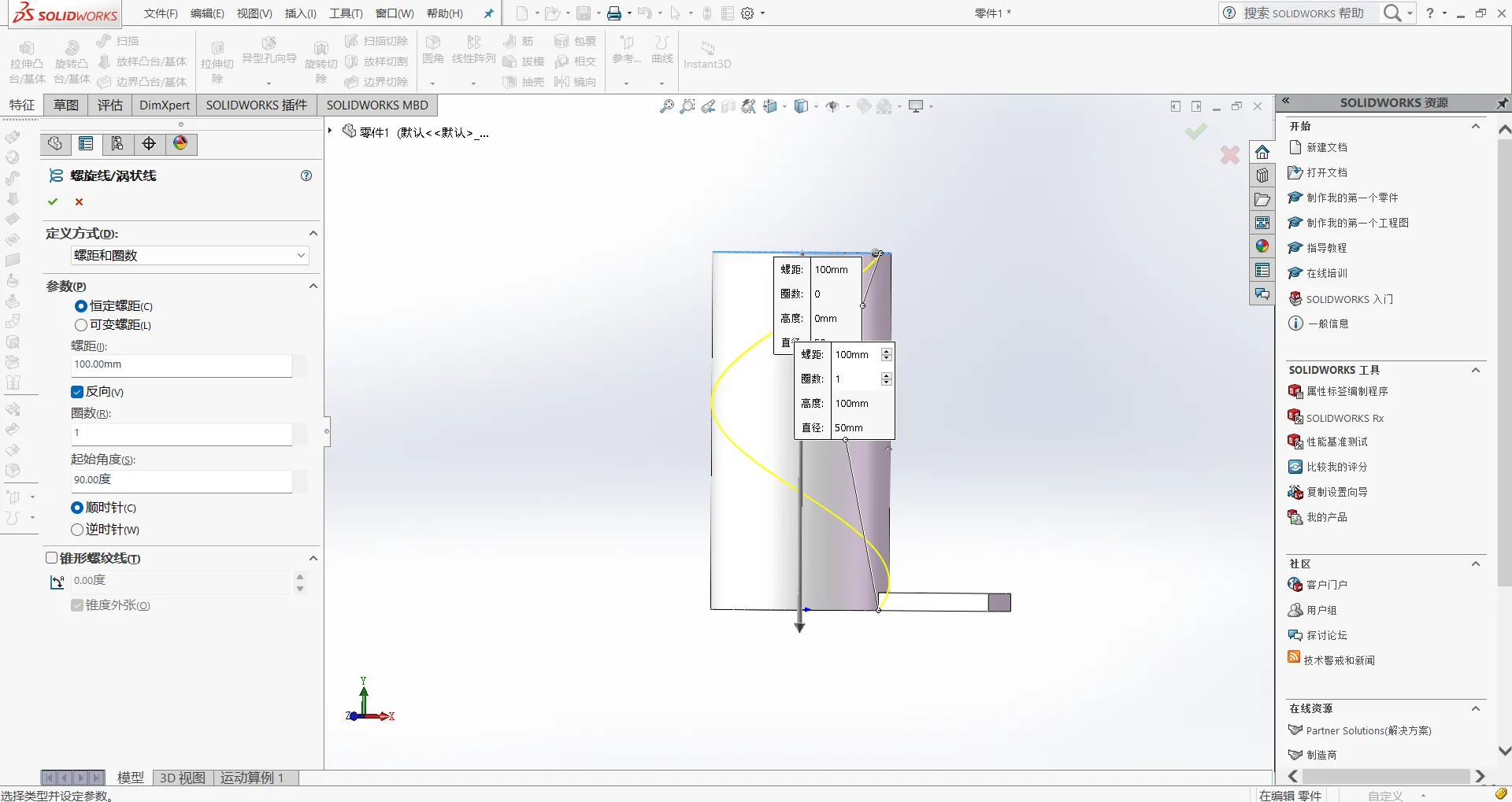The width and height of the screenshot is (1512, 802).
Task: Click the Zoom to Fit view icon
Action: coord(666,106)
